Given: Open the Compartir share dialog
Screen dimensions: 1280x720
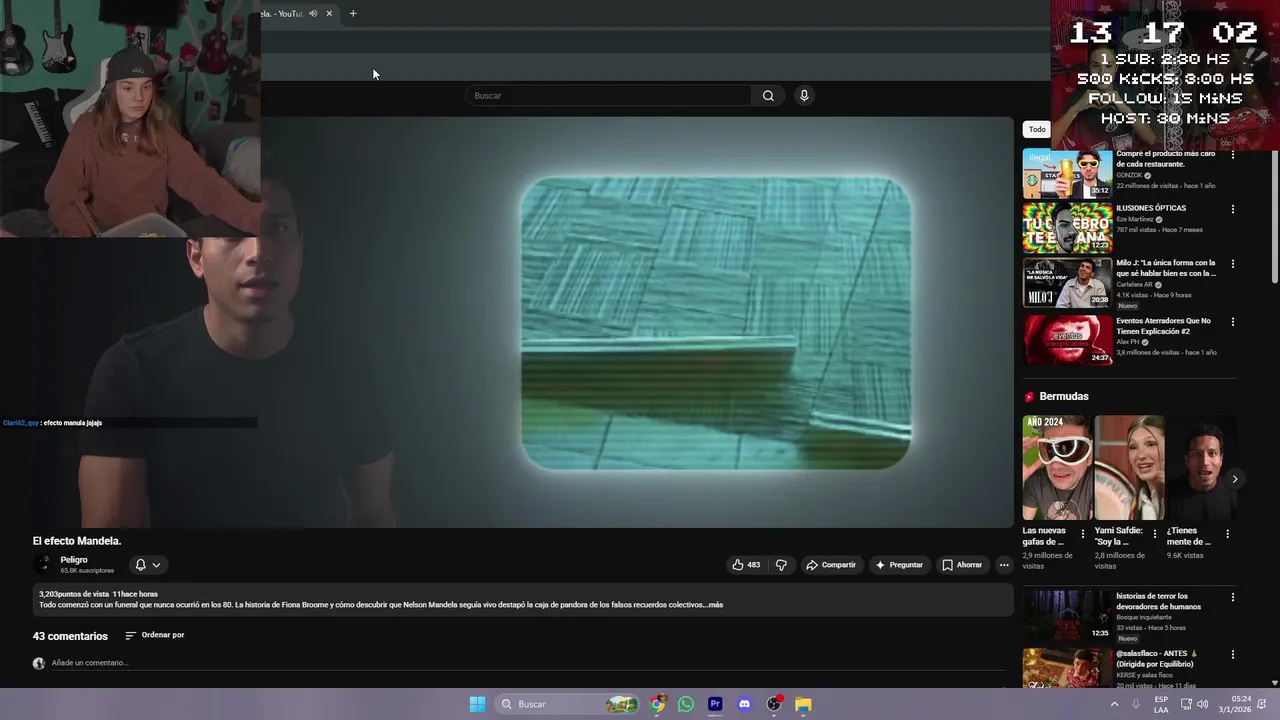Looking at the screenshot, I should 831,565.
